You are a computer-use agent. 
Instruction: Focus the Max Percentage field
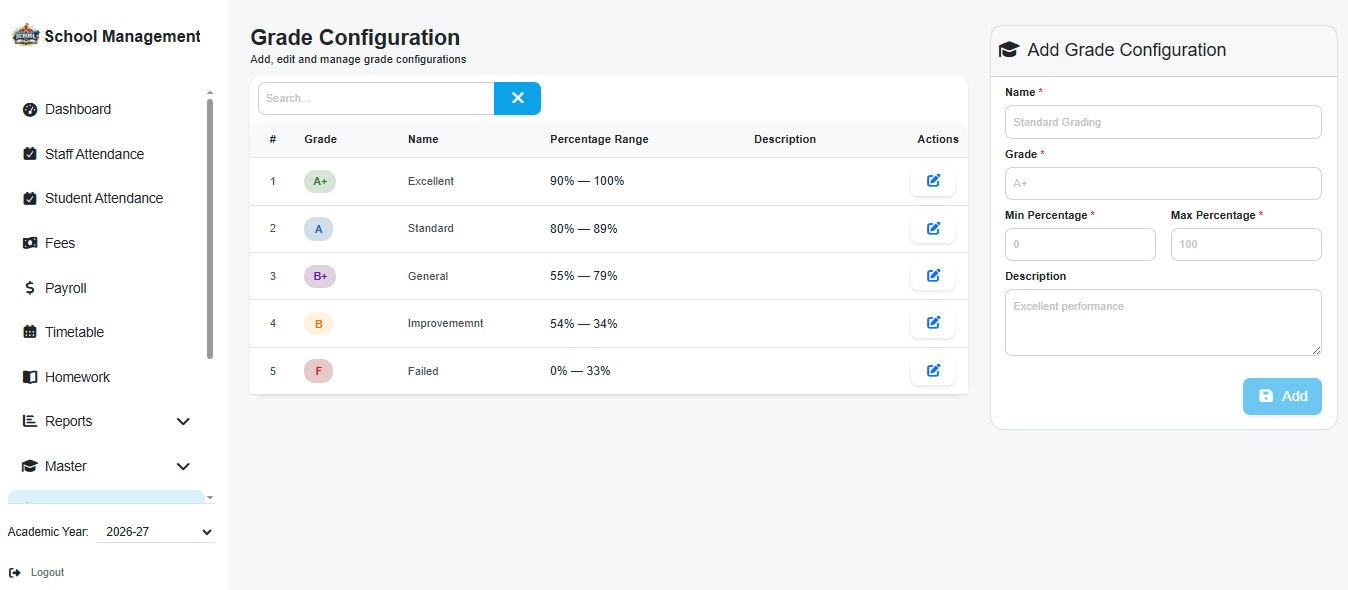point(1246,244)
